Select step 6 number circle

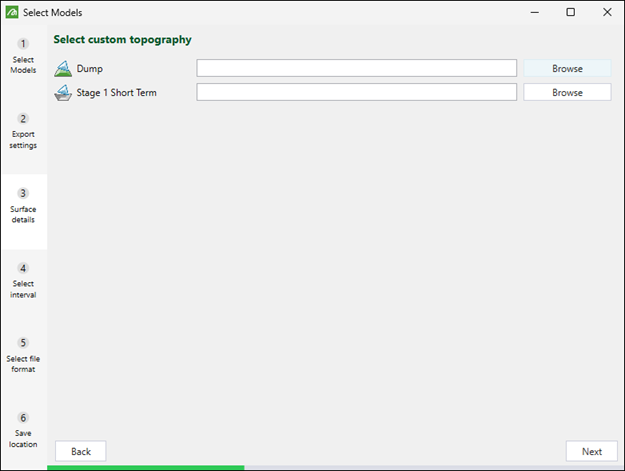coord(23,418)
